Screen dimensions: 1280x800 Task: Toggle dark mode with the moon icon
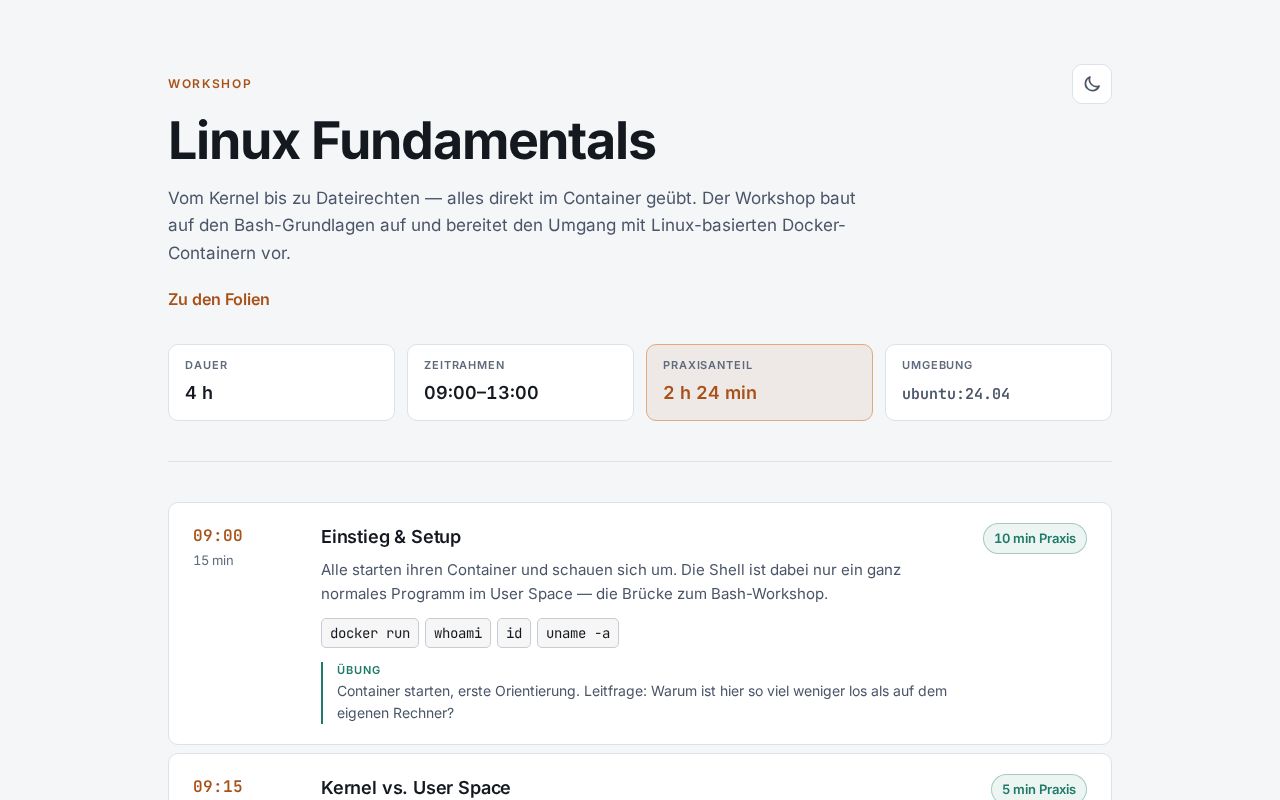[x=1092, y=84]
